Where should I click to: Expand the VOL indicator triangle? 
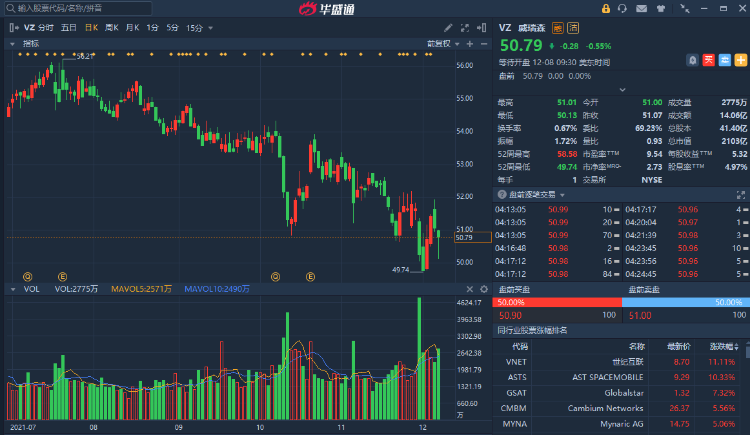[13, 289]
